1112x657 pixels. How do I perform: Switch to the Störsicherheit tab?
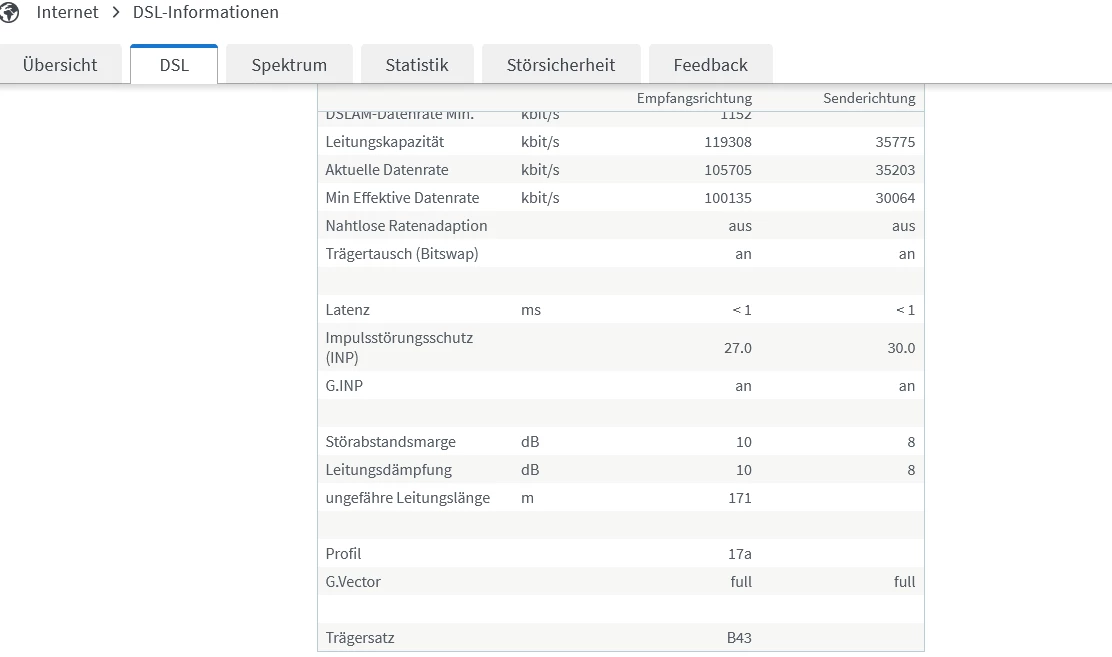pyautogui.click(x=561, y=65)
